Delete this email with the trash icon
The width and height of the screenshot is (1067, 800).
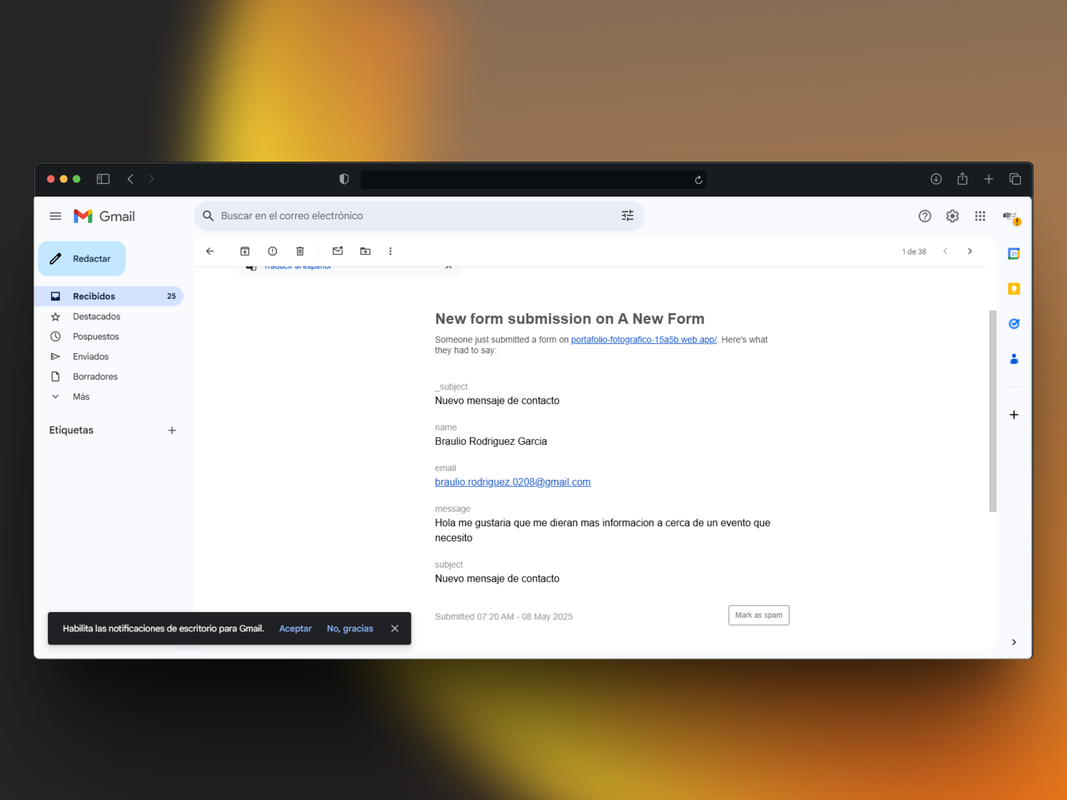click(x=300, y=251)
